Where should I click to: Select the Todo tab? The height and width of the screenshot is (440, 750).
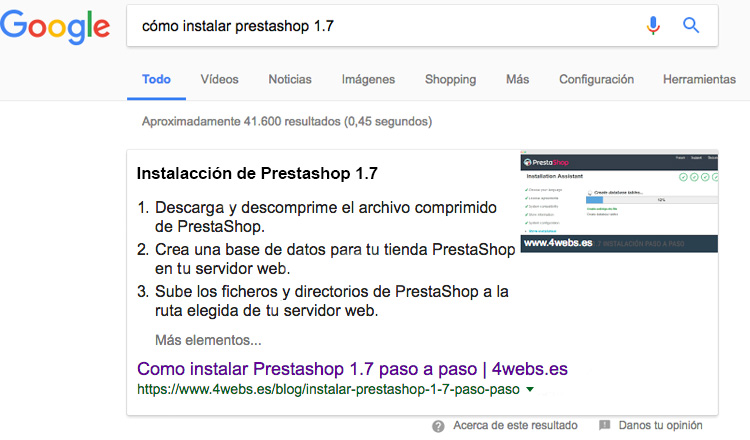156,79
